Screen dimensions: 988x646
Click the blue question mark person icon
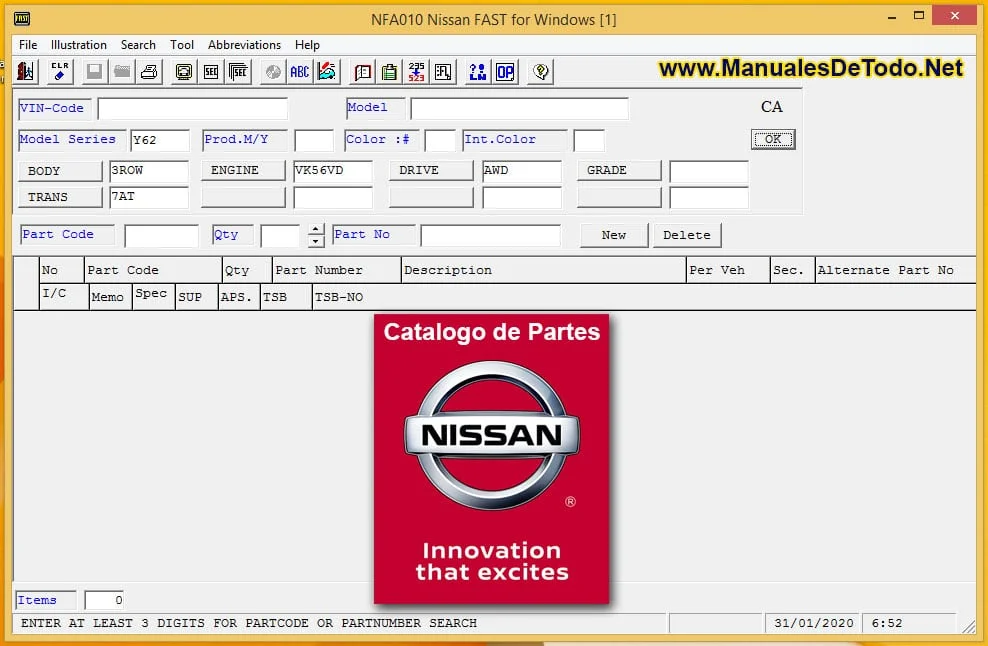click(478, 72)
